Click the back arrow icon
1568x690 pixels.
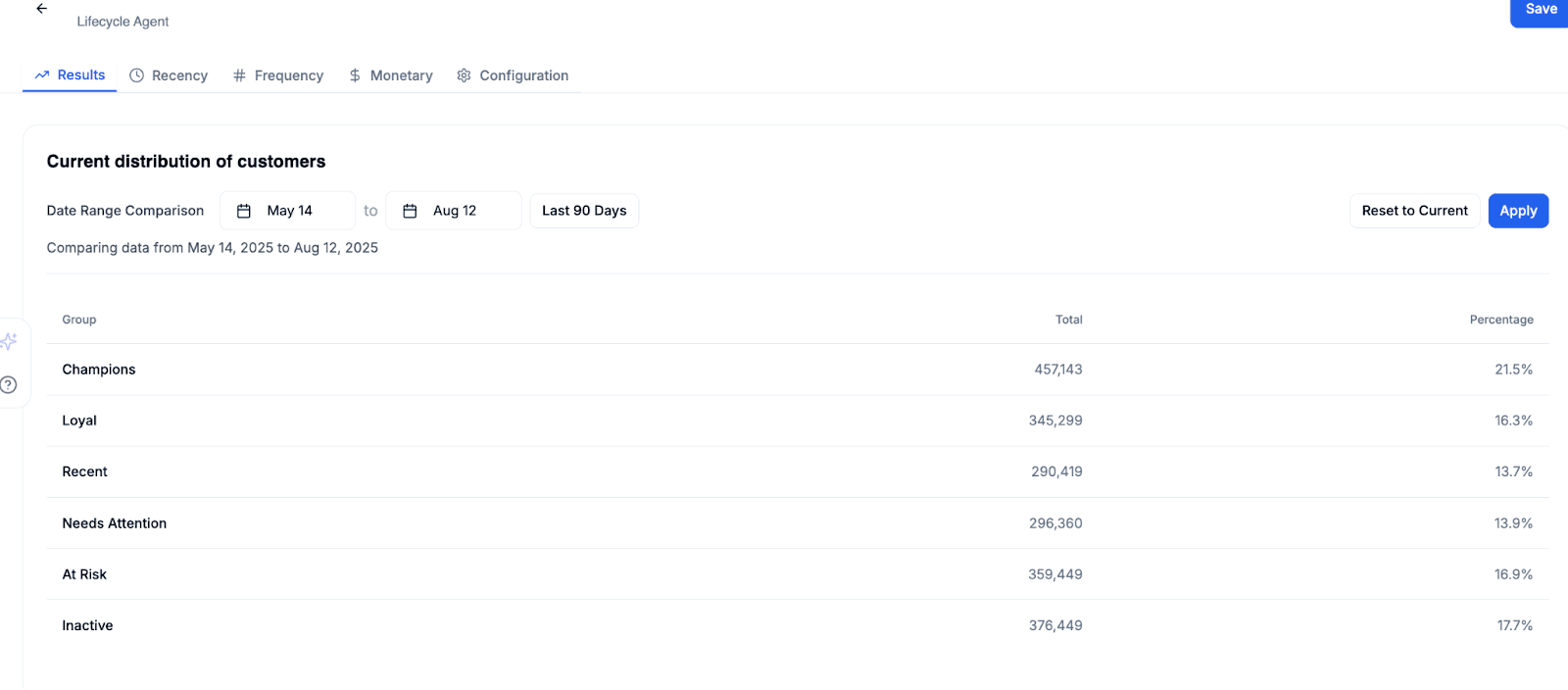[x=41, y=9]
